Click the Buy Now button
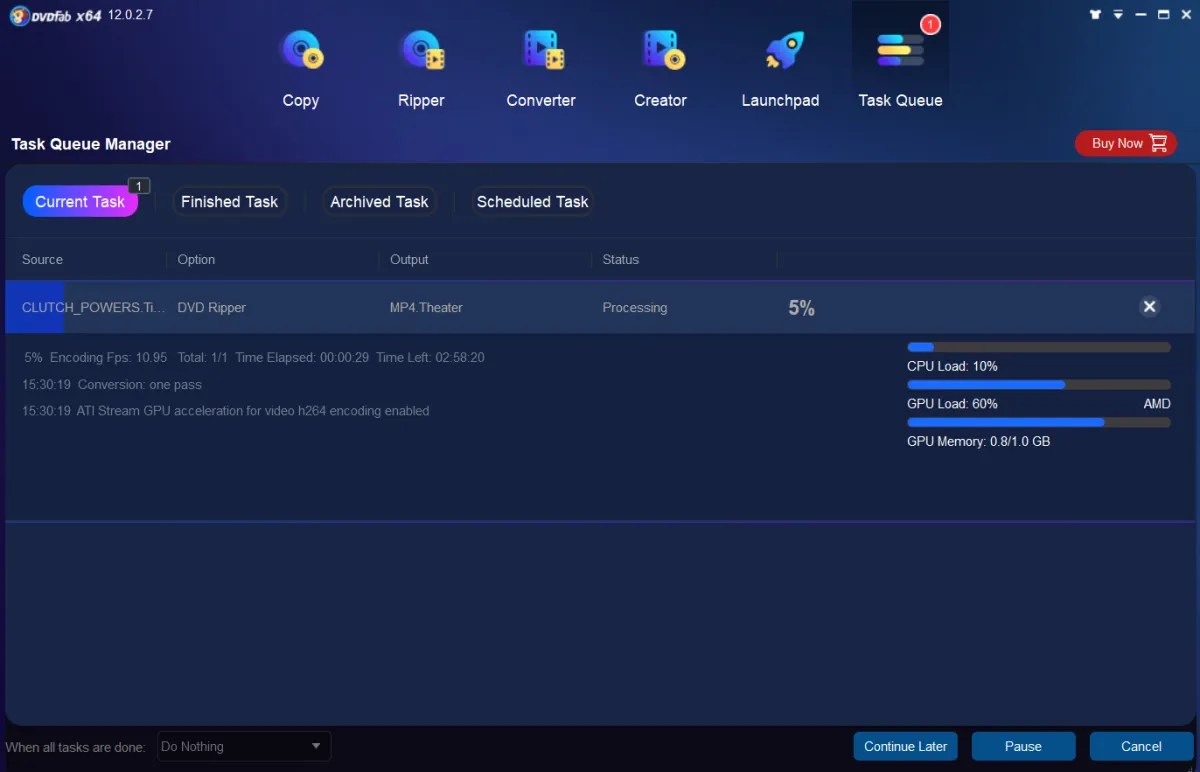The height and width of the screenshot is (772, 1200). 1126,143
